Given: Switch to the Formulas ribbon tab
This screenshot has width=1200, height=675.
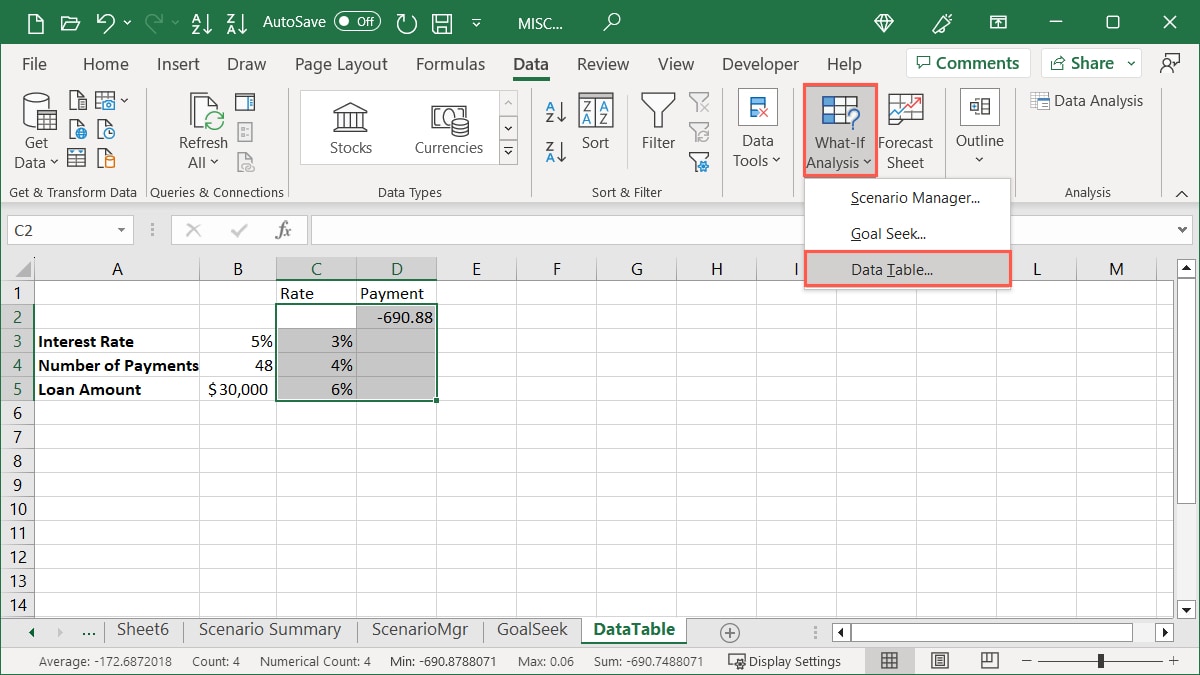Looking at the screenshot, I should click(x=450, y=63).
